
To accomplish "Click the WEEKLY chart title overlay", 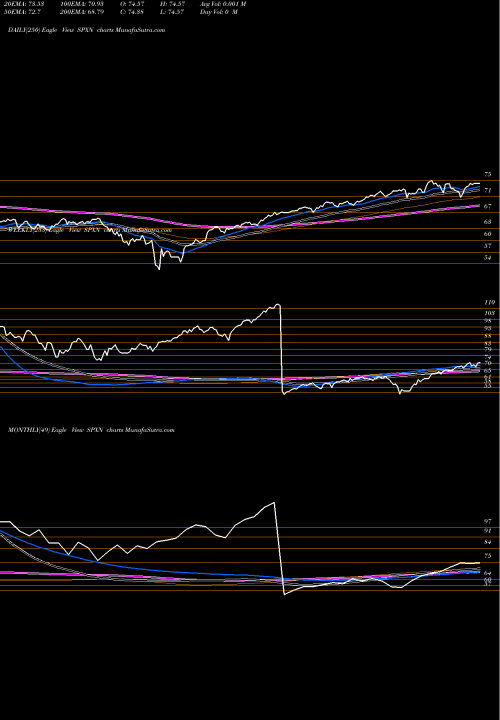I will click(x=90, y=231).
